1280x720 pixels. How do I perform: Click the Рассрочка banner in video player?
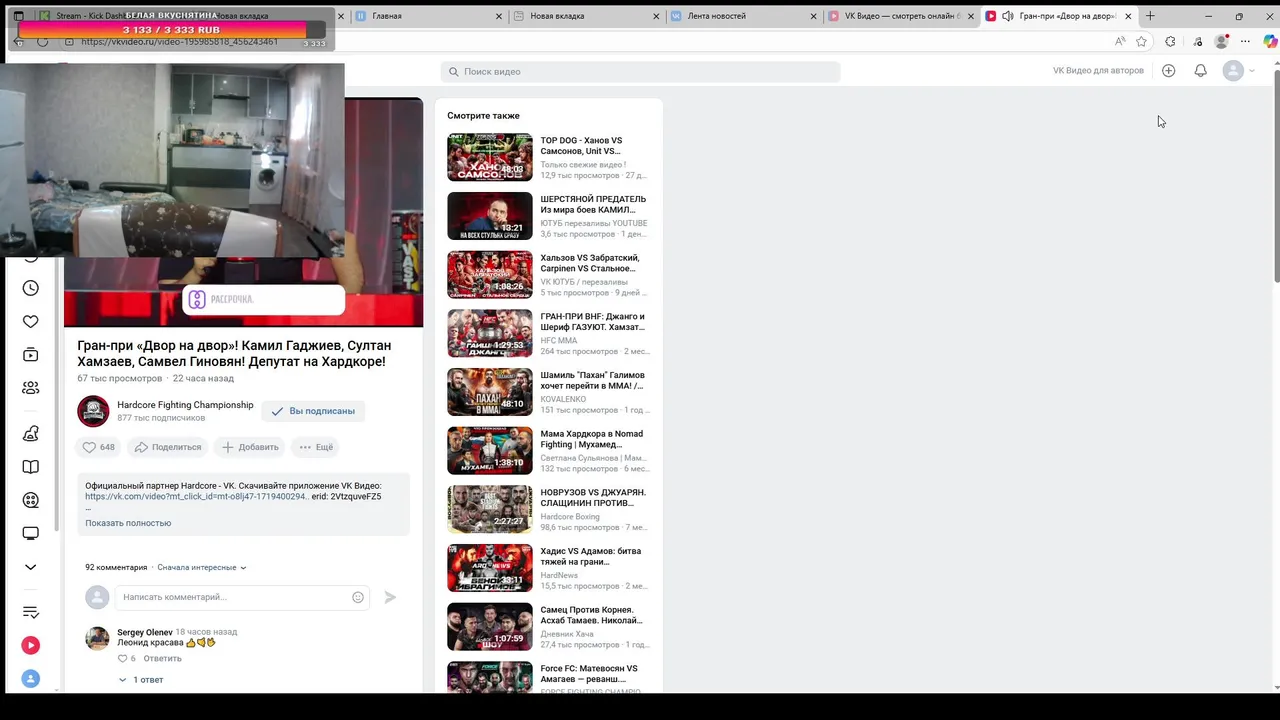[x=263, y=299]
